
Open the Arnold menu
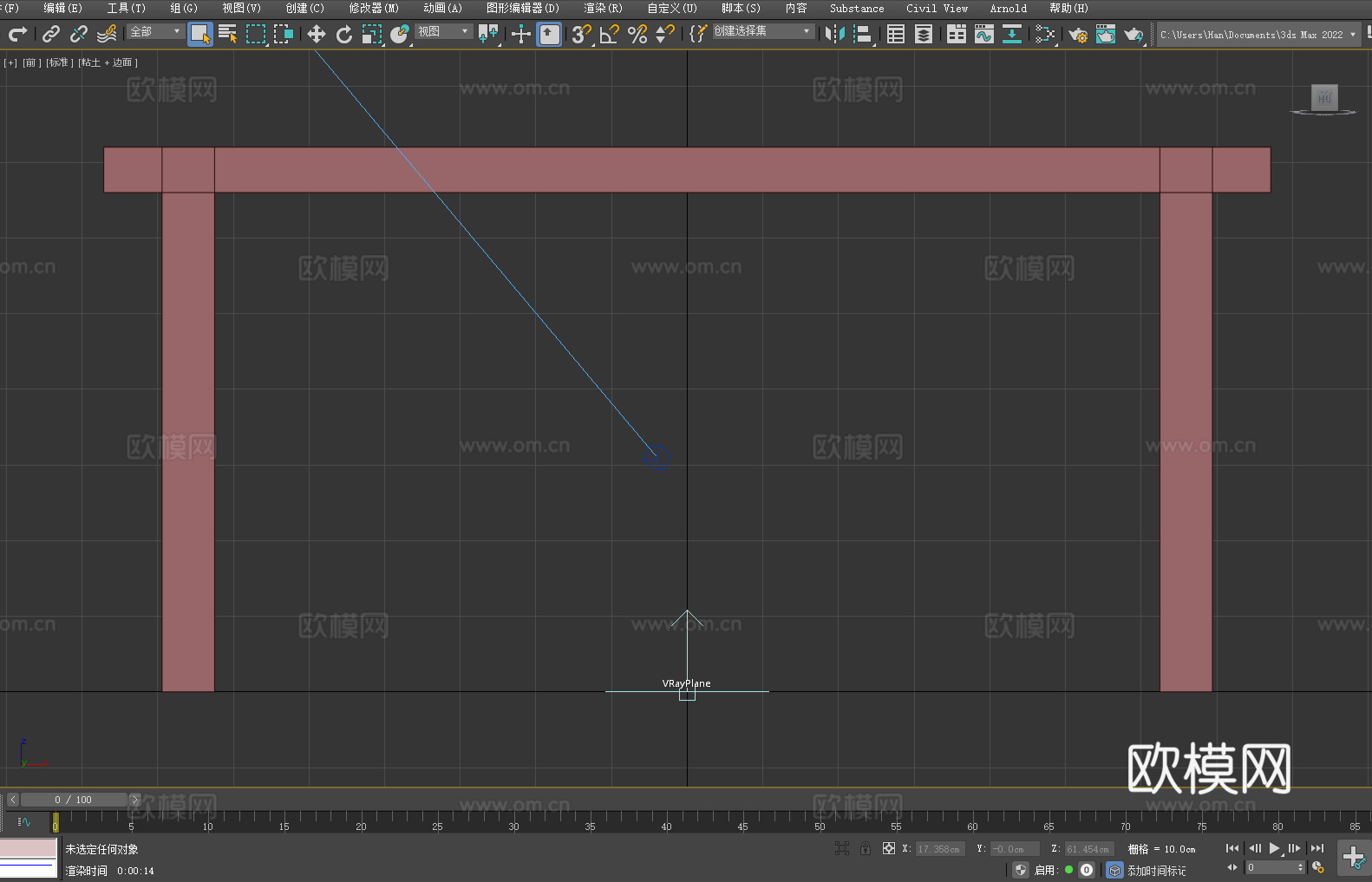pos(1009,8)
